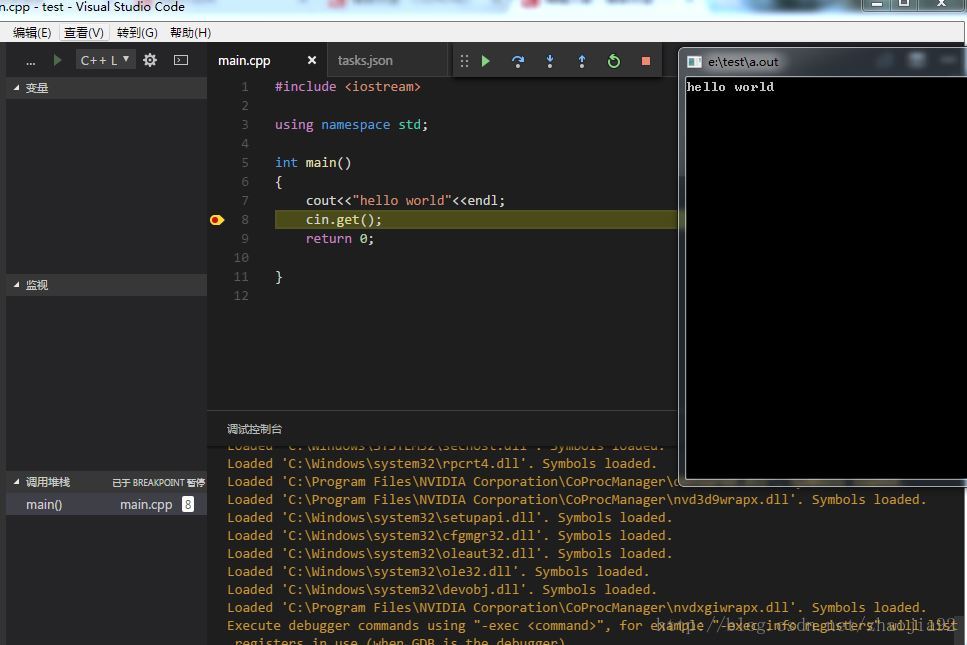Open the 帮助(H) menu
This screenshot has width=967, height=645.
190,32
